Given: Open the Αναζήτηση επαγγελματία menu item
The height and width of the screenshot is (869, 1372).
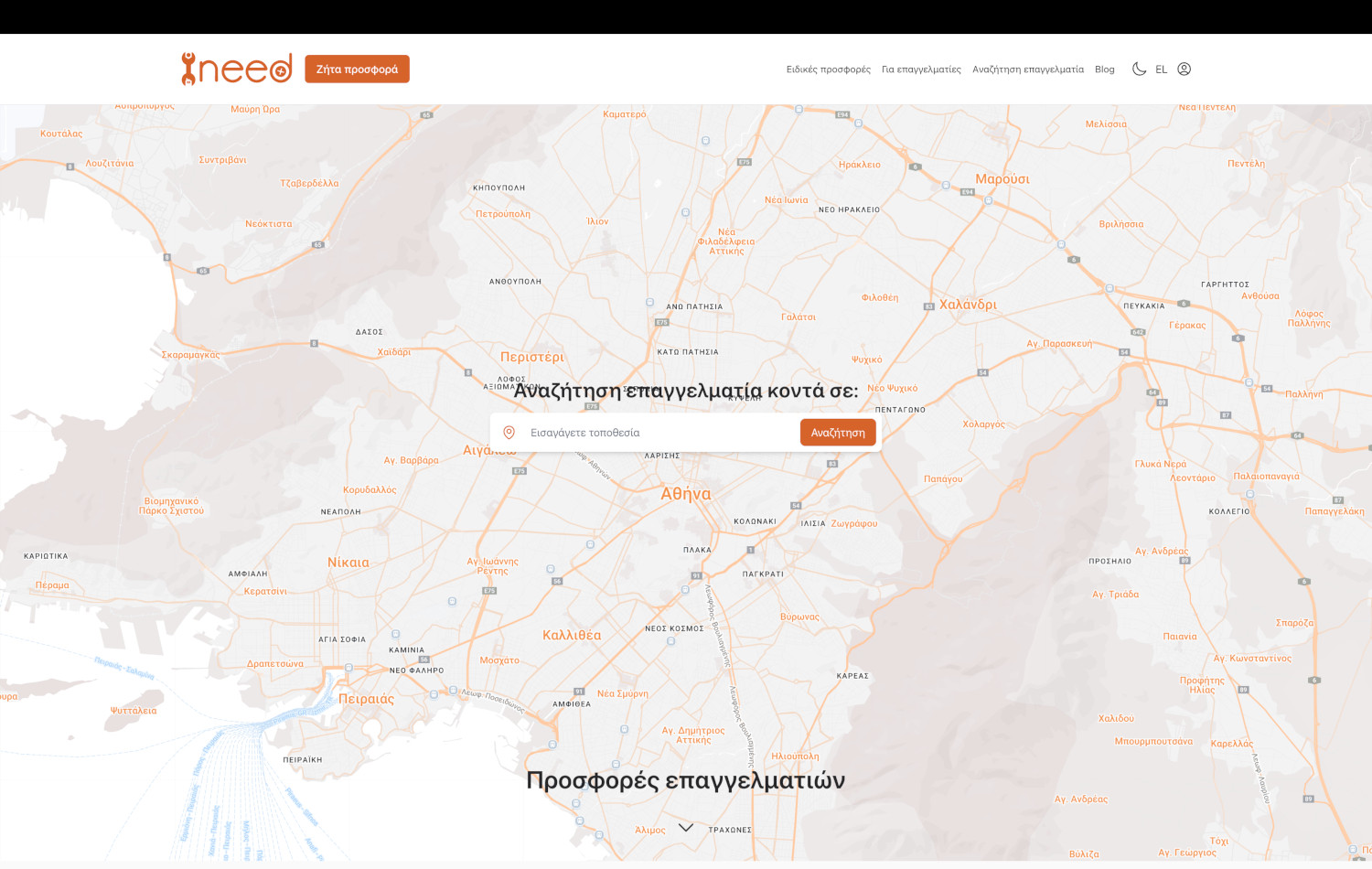Looking at the screenshot, I should coord(1028,70).
